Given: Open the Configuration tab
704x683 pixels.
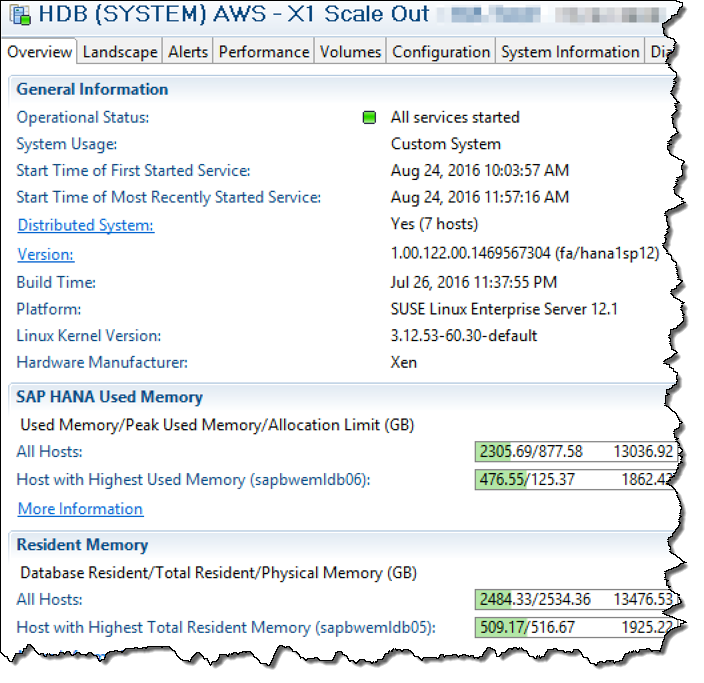Looking at the screenshot, I should (x=441, y=52).
